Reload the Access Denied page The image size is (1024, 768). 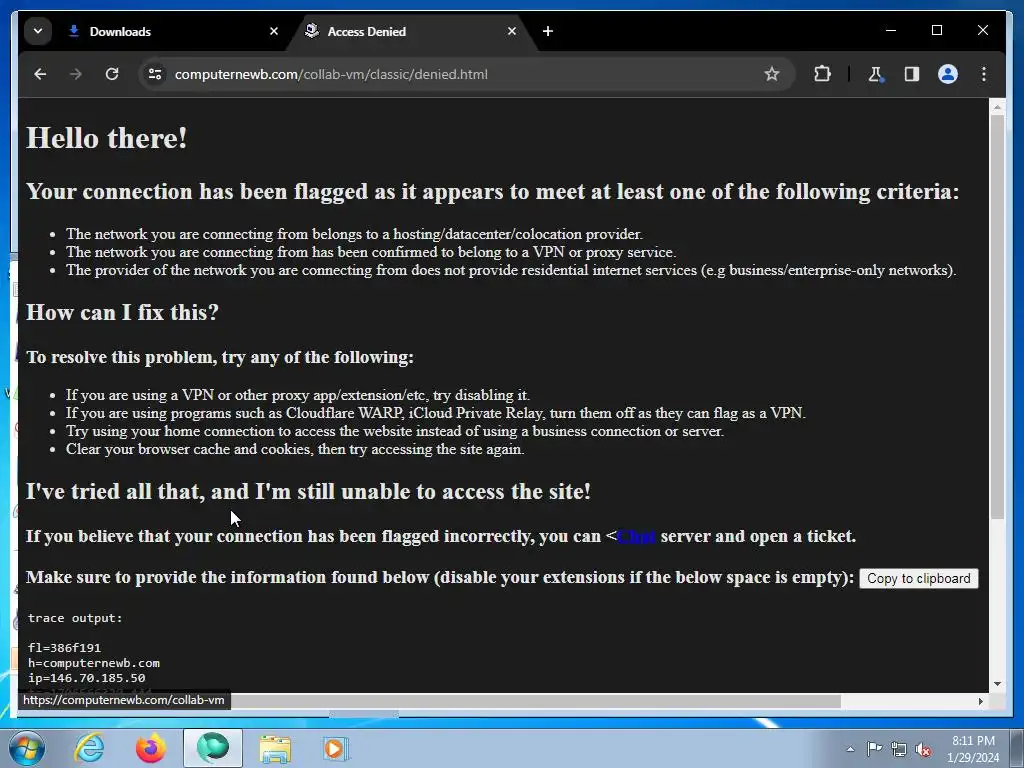tap(112, 74)
